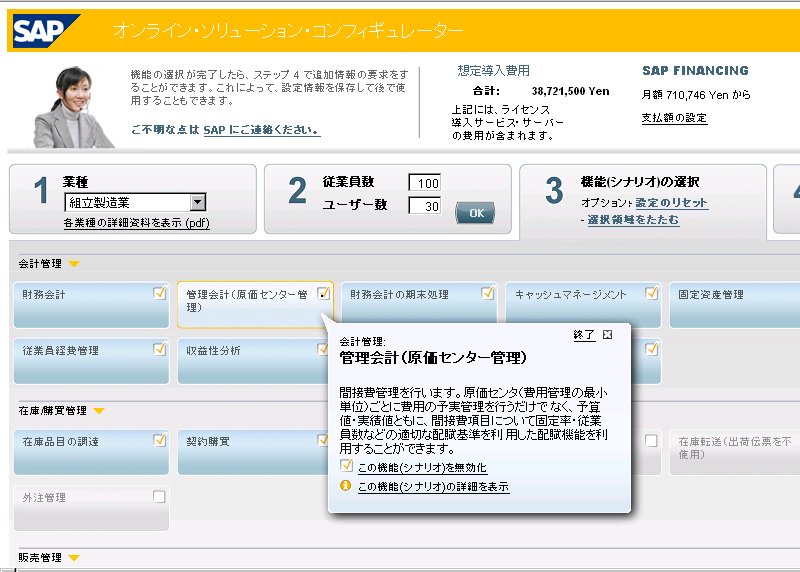800x572 pixels.
Task: Toggle the checkbox icon in popup for 無効化
Action: tap(346, 465)
